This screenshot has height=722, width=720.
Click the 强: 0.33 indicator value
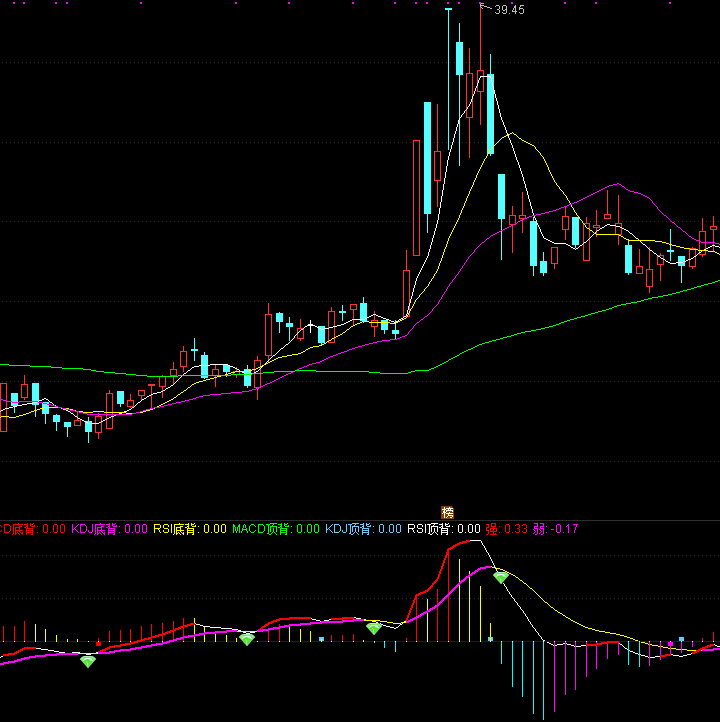(x=506, y=529)
